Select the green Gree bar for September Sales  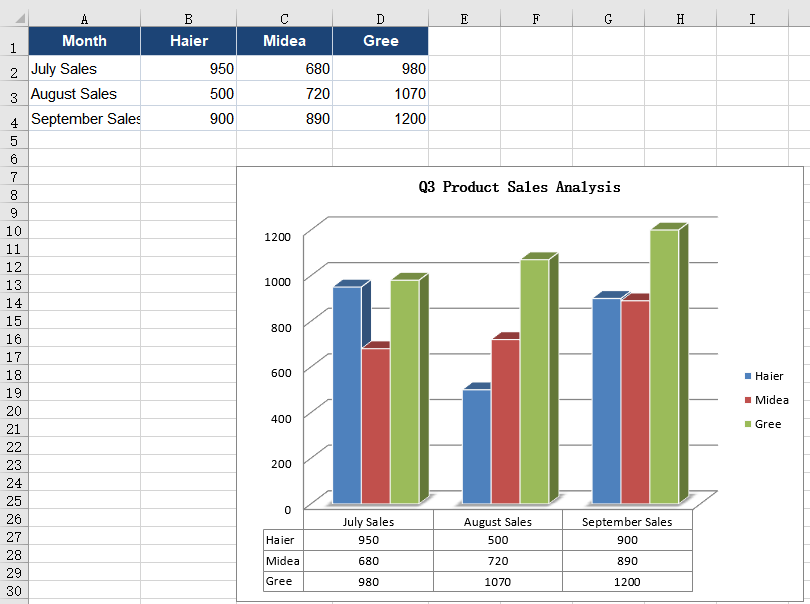pos(664,366)
